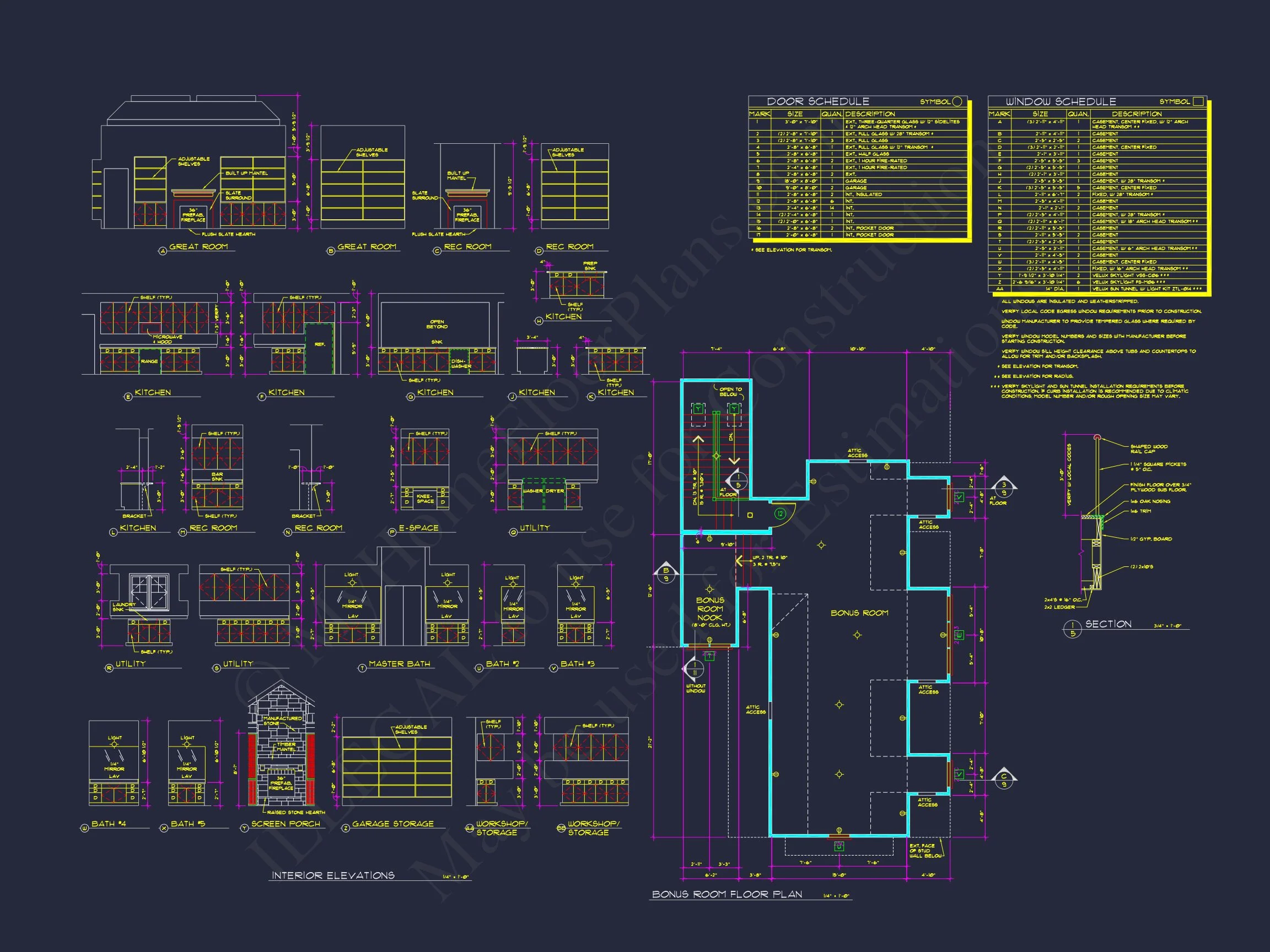Click section marker 1/5 next to the Section title

tap(1072, 630)
